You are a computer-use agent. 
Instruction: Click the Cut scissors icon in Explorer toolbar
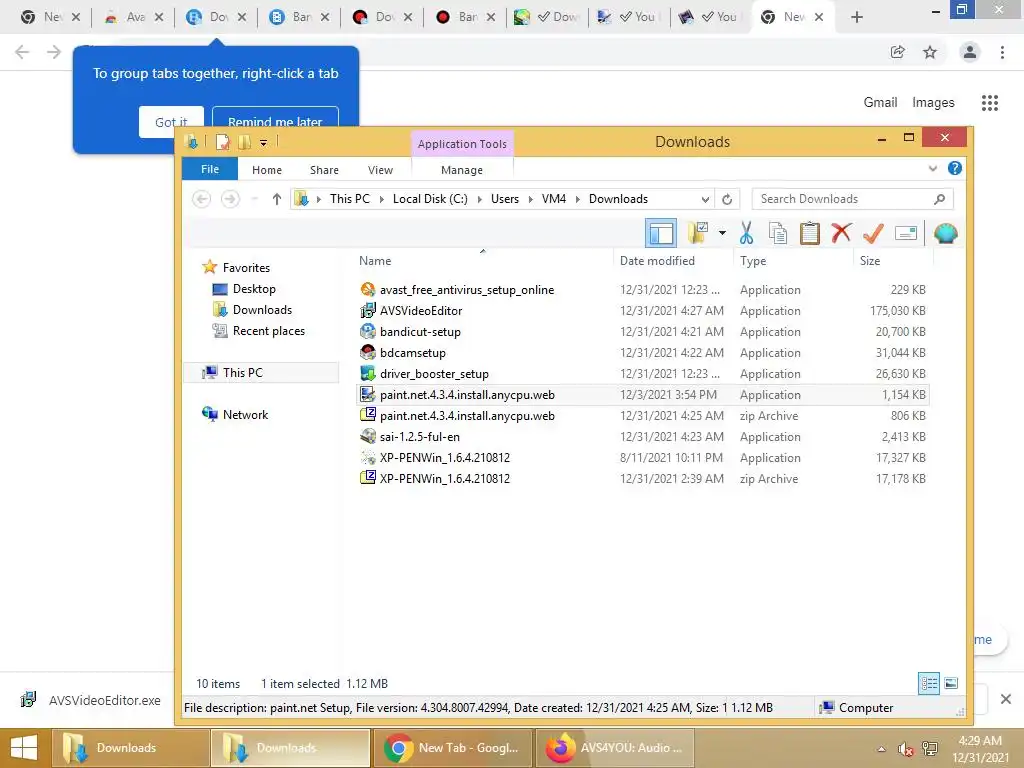pyautogui.click(x=746, y=232)
